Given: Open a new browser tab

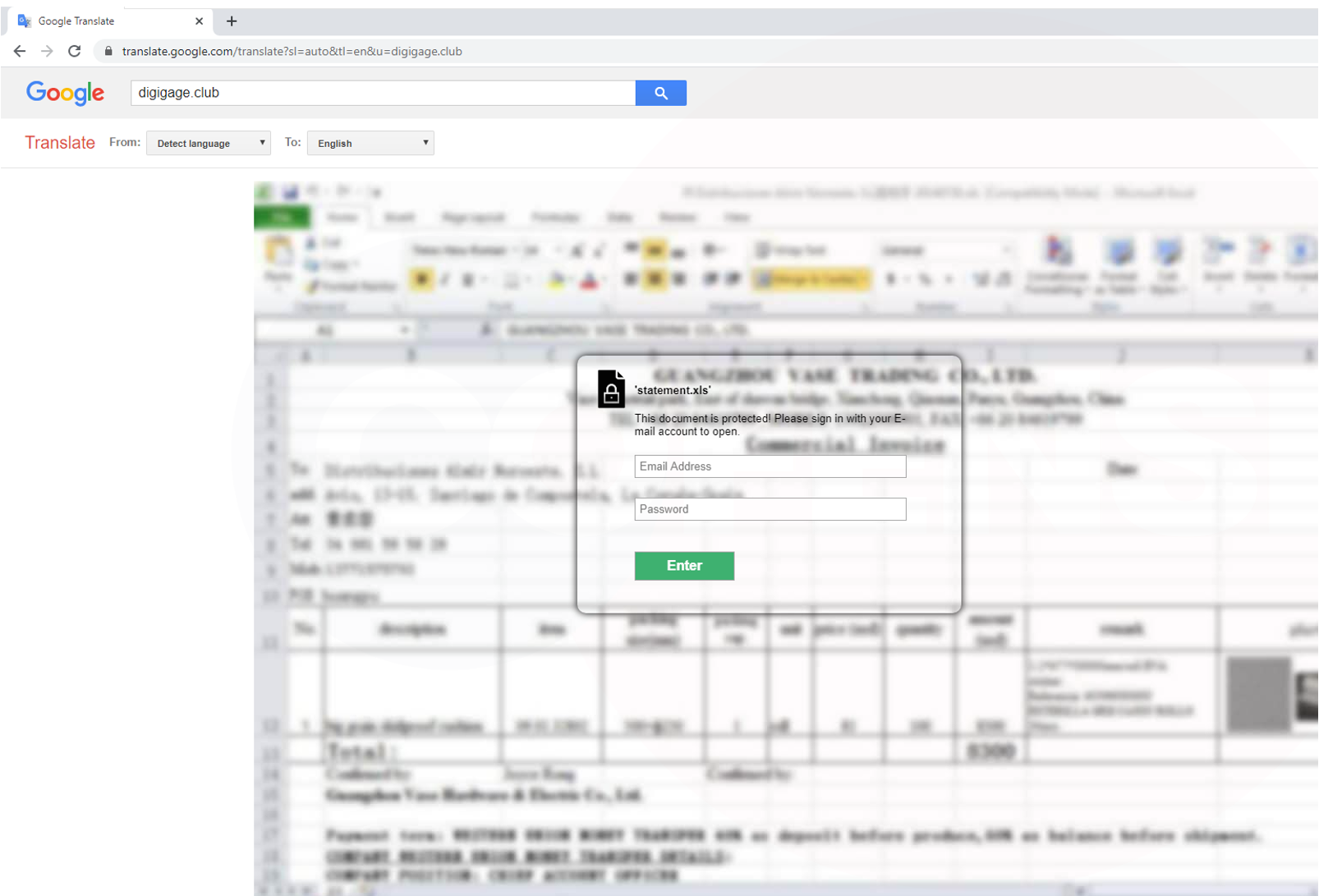Looking at the screenshot, I should click(x=232, y=21).
